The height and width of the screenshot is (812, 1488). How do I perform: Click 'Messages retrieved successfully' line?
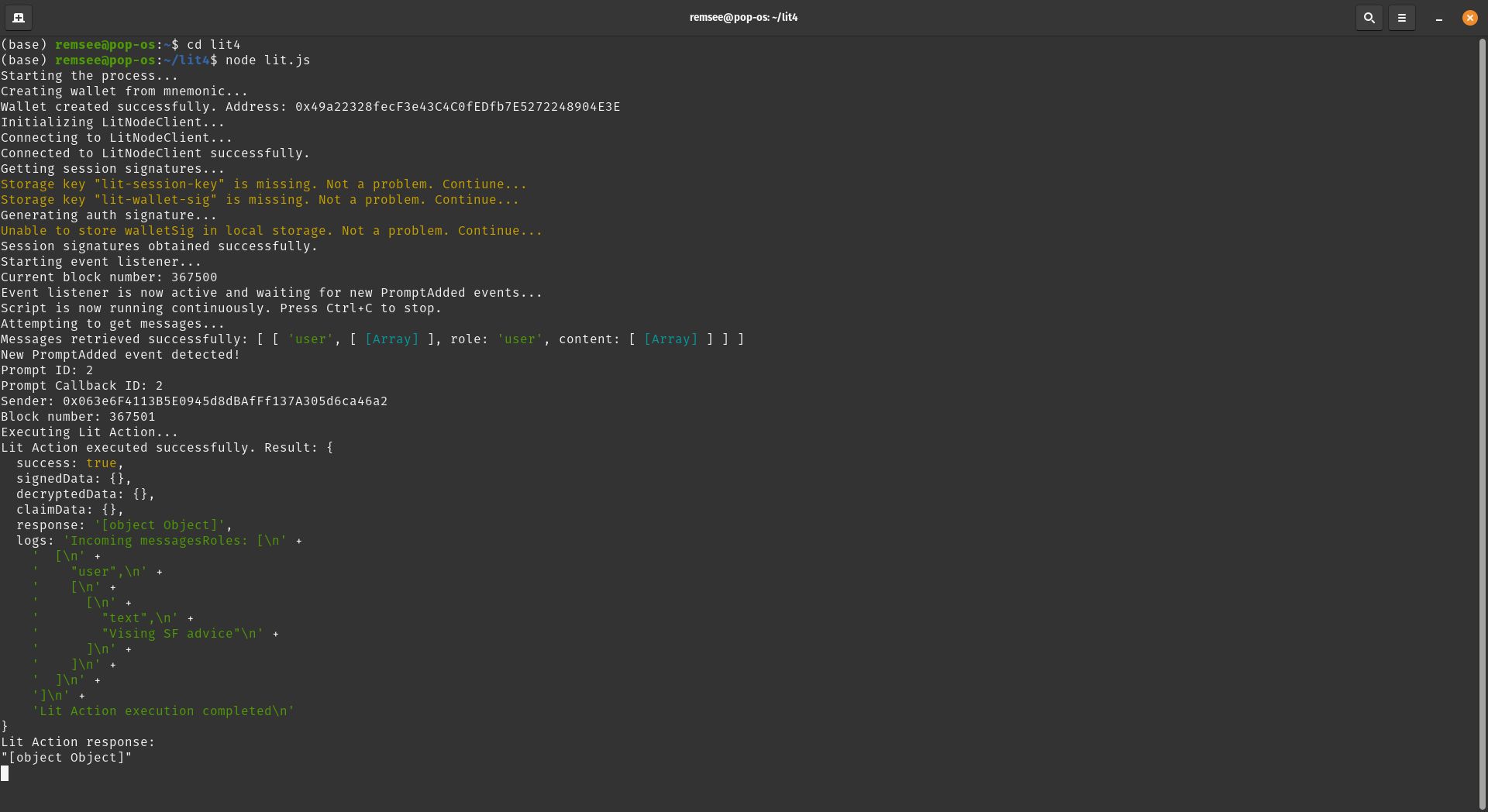372,339
